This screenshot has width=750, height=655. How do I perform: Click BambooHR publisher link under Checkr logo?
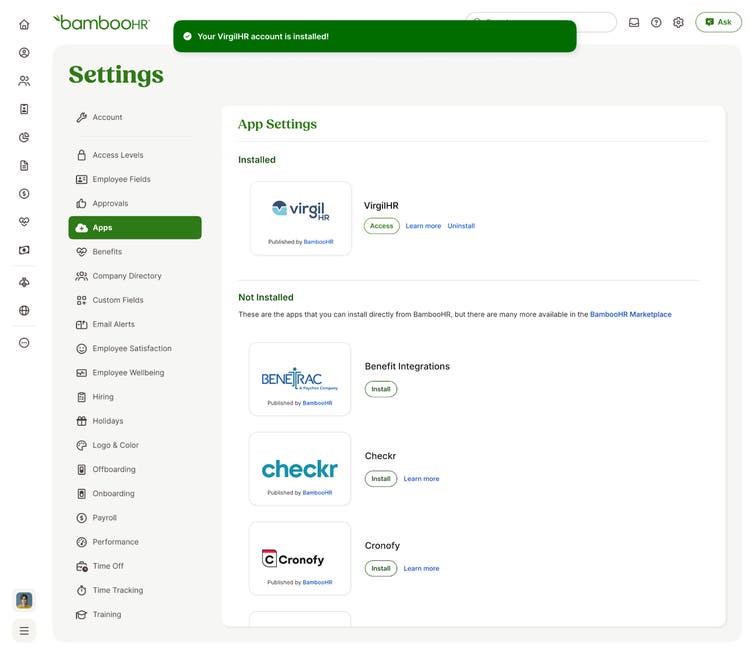(318, 492)
